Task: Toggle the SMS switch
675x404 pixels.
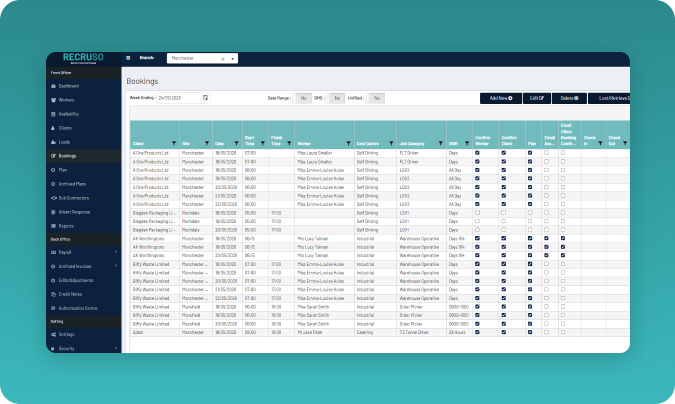Action: coord(337,98)
